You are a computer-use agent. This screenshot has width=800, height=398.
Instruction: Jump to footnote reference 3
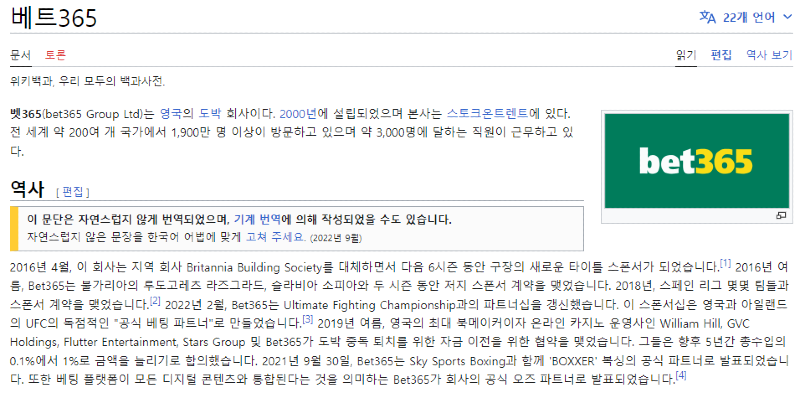tap(308, 321)
